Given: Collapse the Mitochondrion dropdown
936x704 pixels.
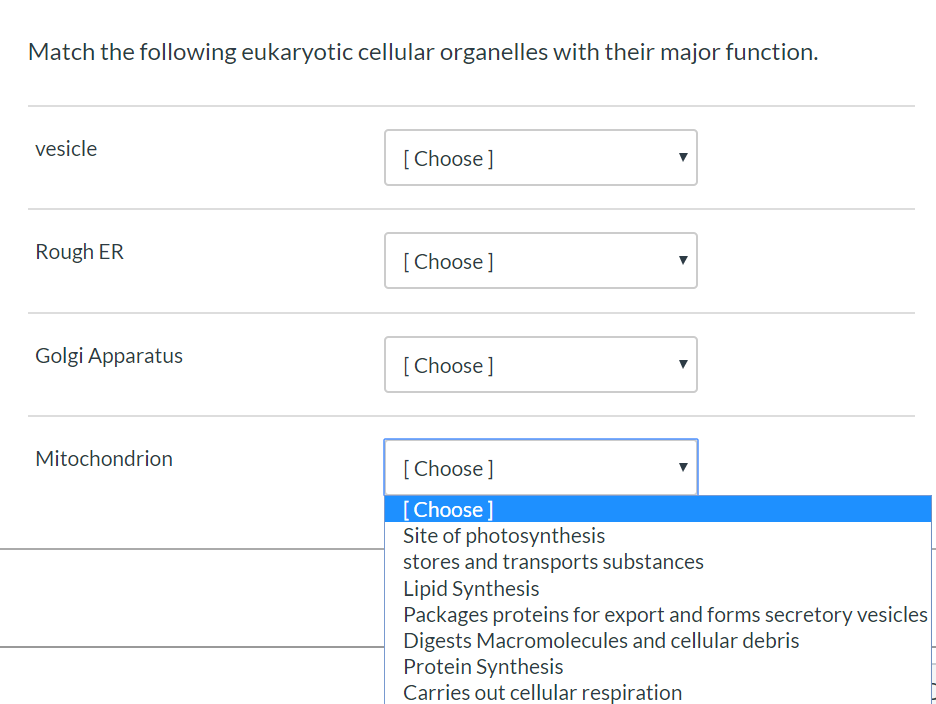Looking at the screenshot, I should click(540, 466).
